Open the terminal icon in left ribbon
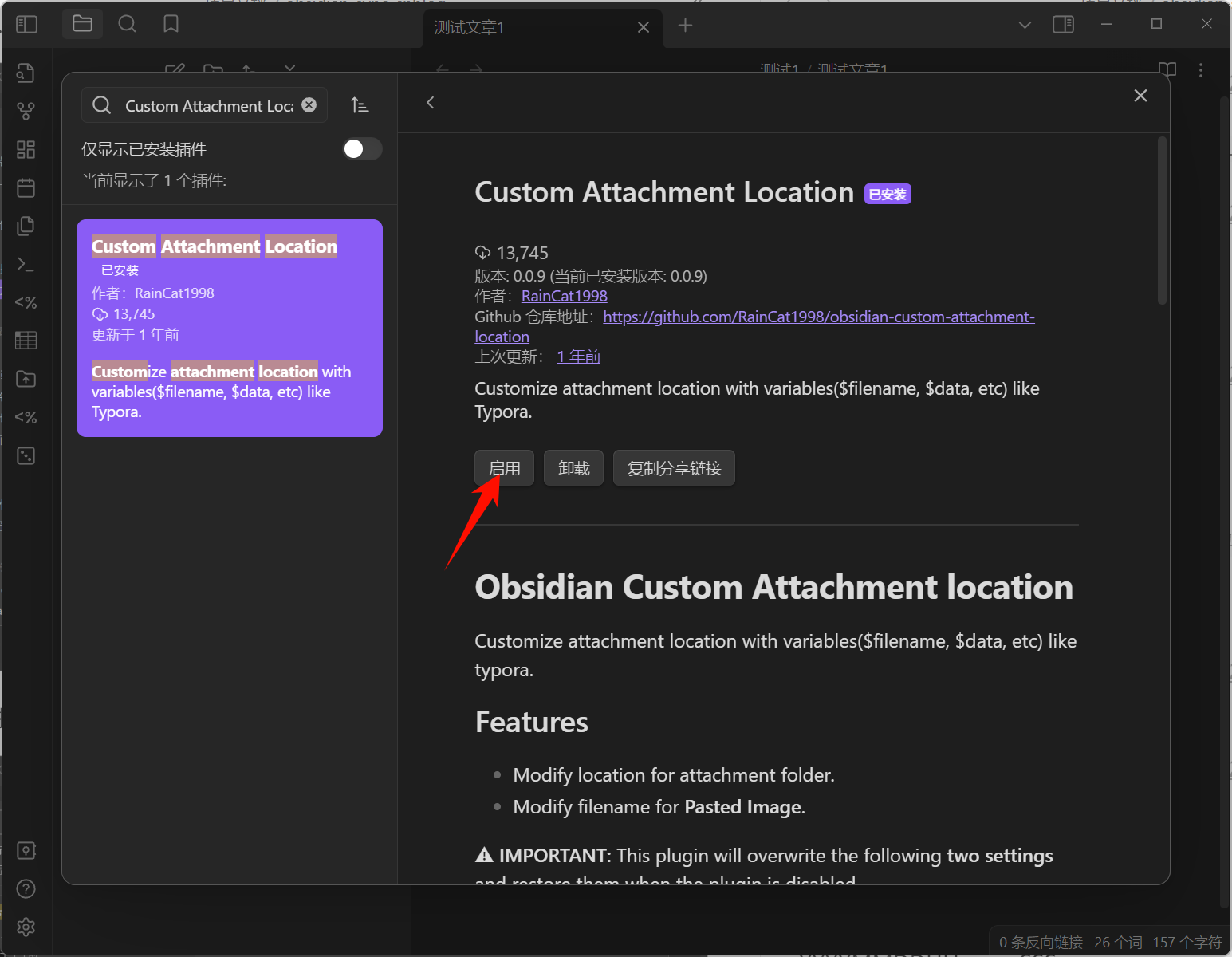This screenshot has height=957, width=1232. (26, 264)
